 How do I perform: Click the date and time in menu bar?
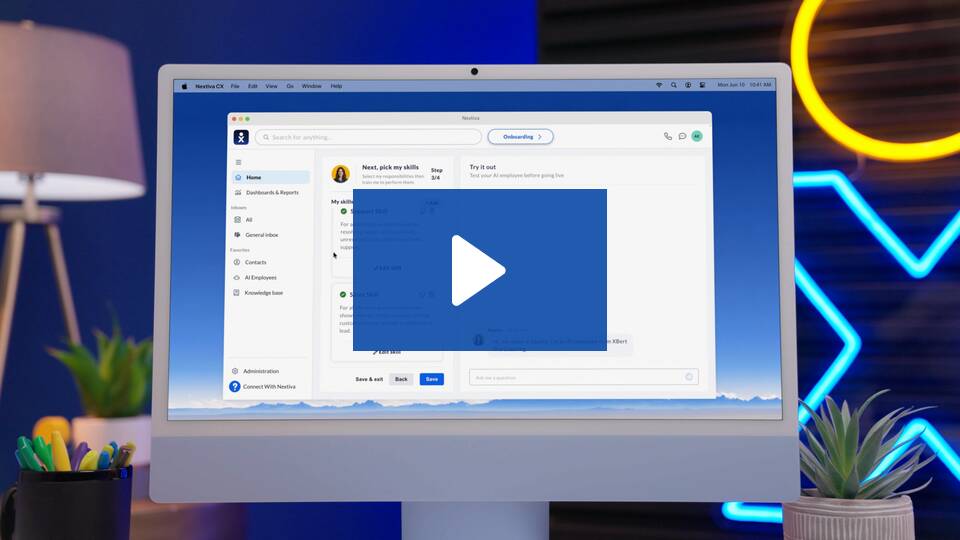point(744,84)
